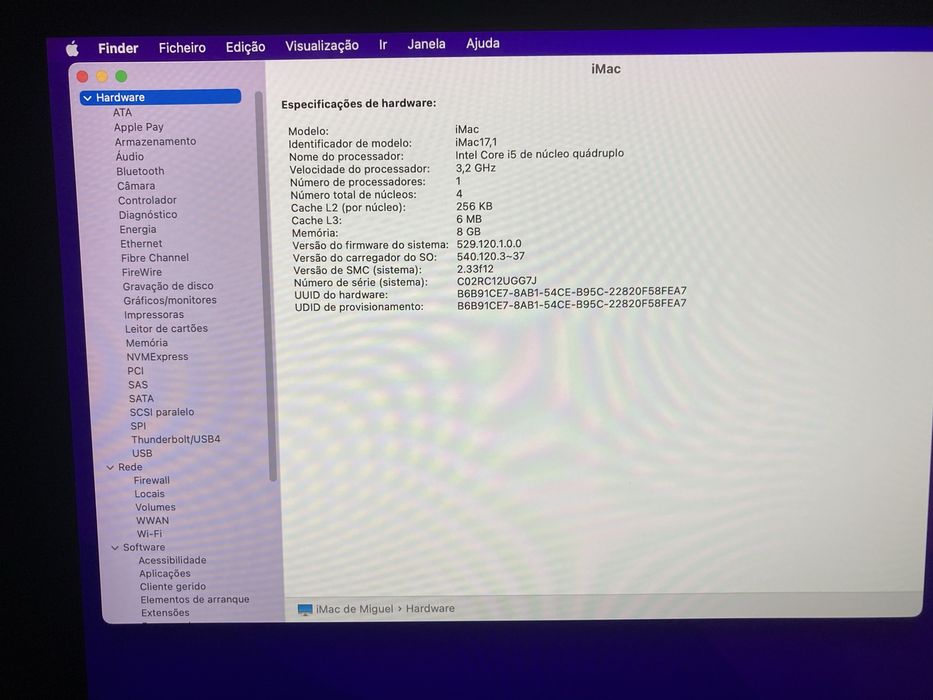Click the green zoom window button
The height and width of the screenshot is (700, 933).
[121, 76]
